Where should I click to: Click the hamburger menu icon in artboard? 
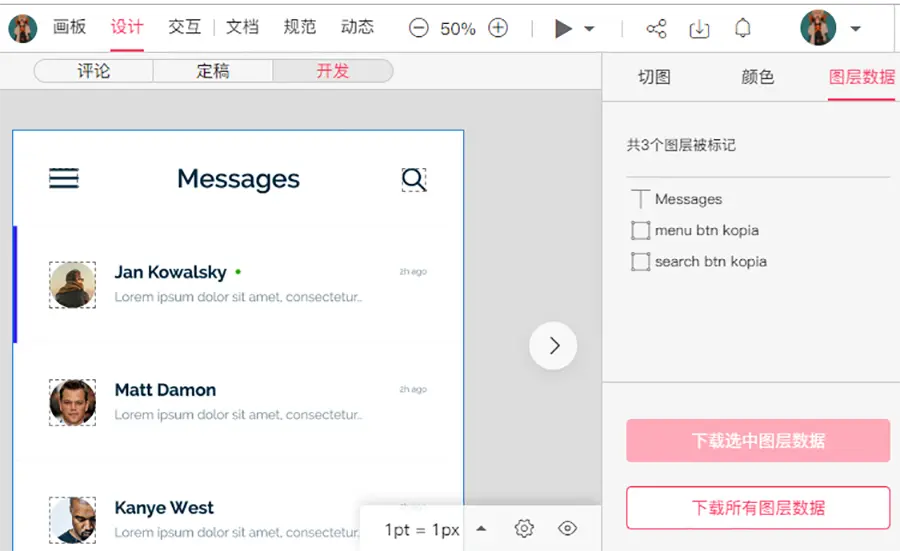(x=64, y=179)
